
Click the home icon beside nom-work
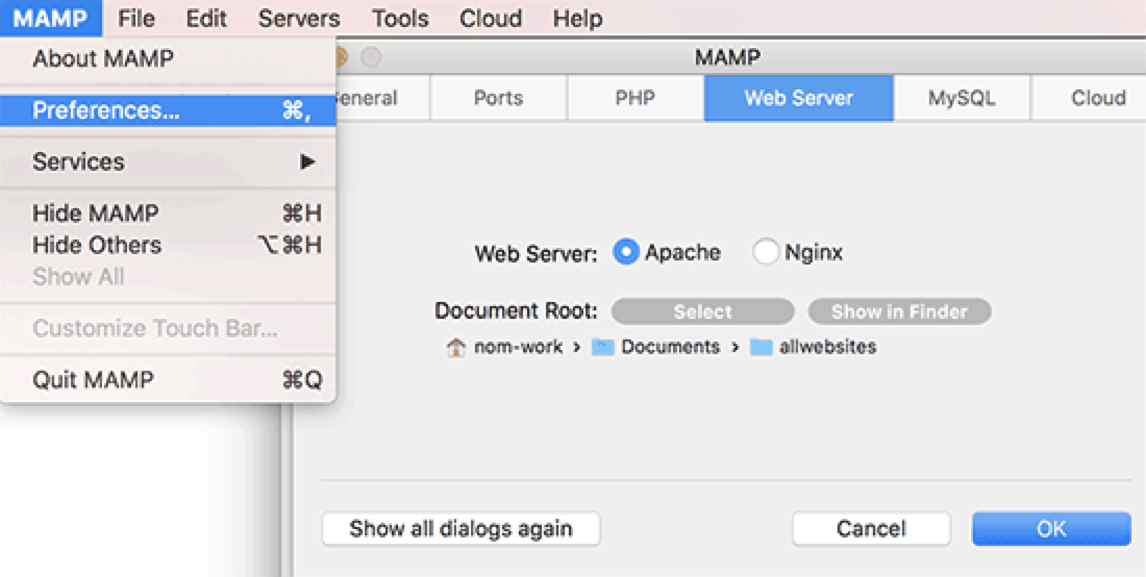tap(456, 347)
